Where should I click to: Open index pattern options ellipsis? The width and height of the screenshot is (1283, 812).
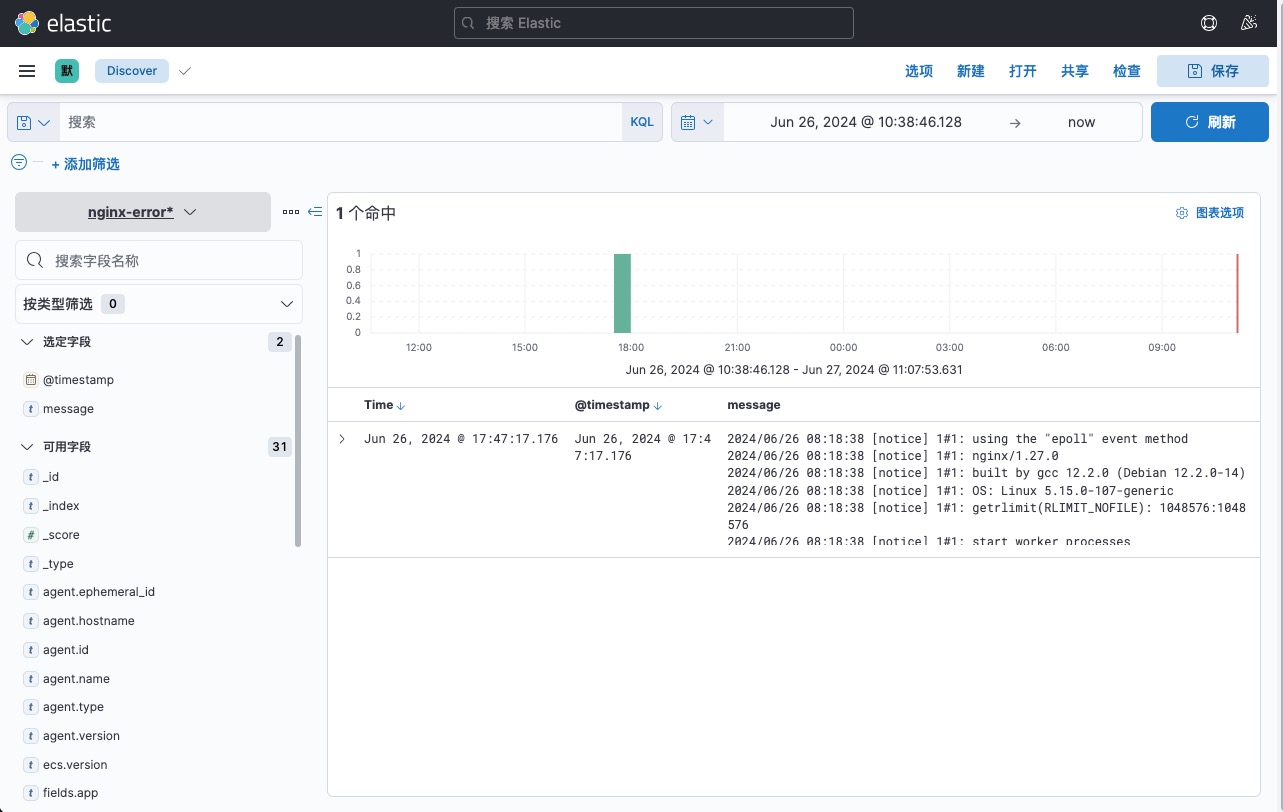[291, 212]
